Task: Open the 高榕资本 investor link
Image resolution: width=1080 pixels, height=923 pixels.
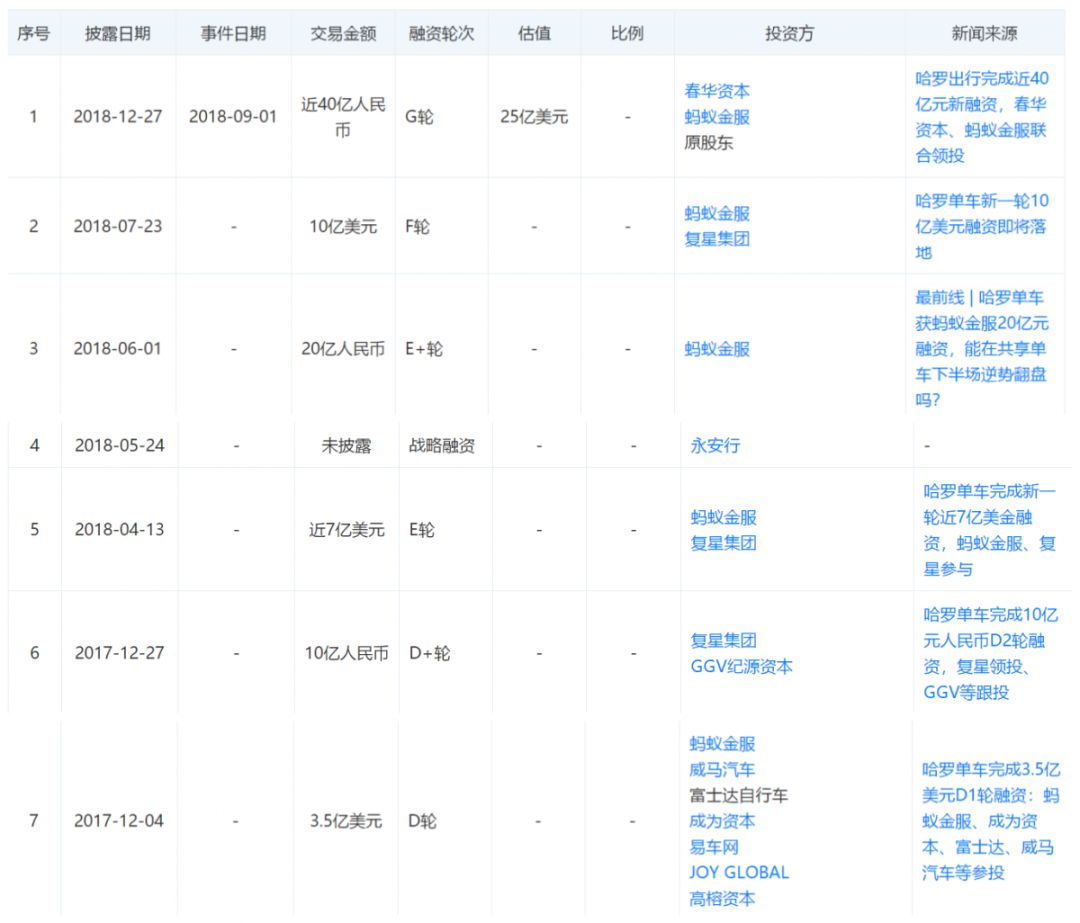Action: (x=722, y=899)
